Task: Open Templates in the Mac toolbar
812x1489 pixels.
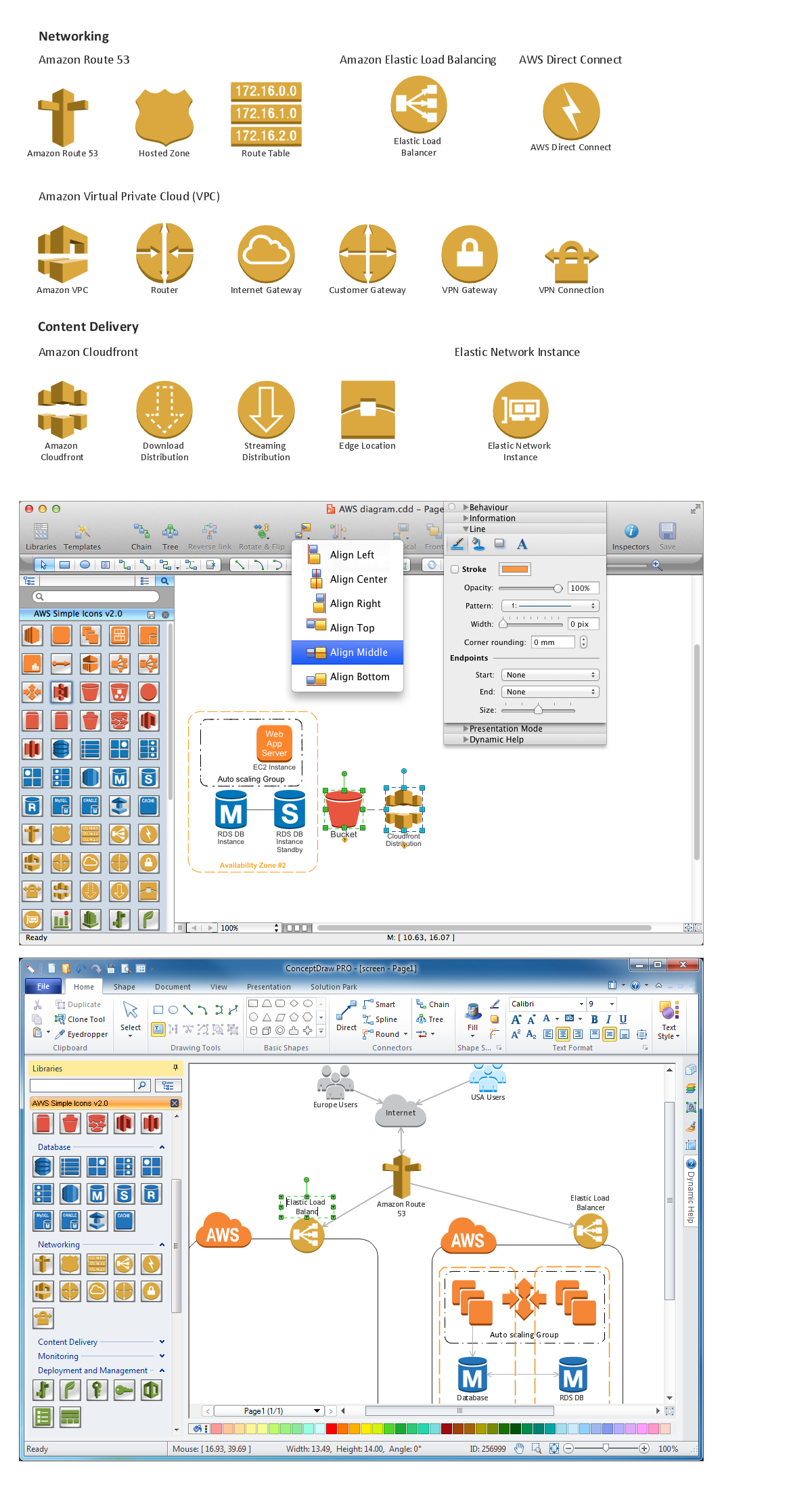Action: coord(82,537)
